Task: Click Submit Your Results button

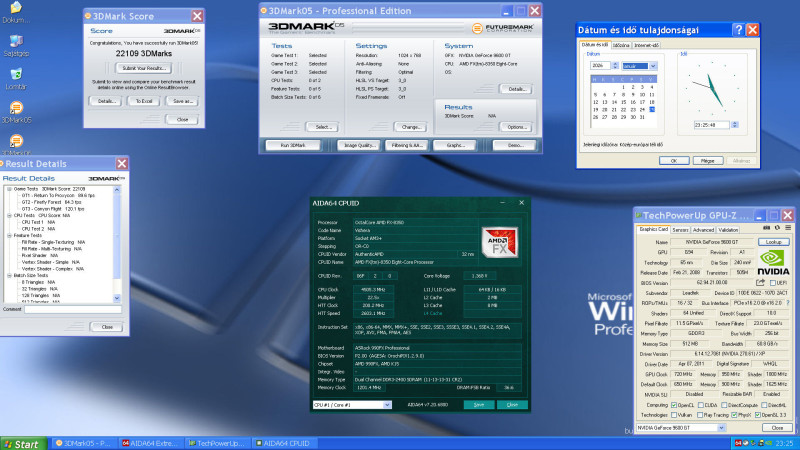Action: coord(143,68)
